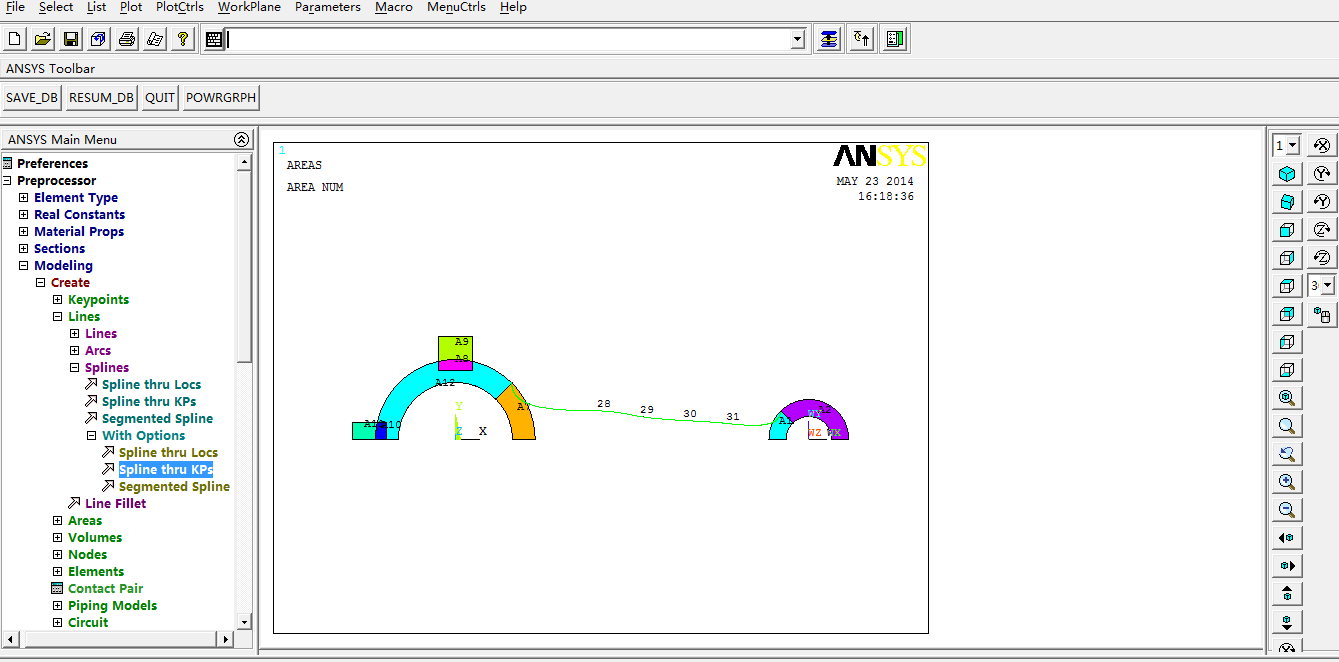Image resolution: width=1339 pixels, height=662 pixels.
Task: Click the Zoom In plus magnifier
Action: tap(1287, 482)
